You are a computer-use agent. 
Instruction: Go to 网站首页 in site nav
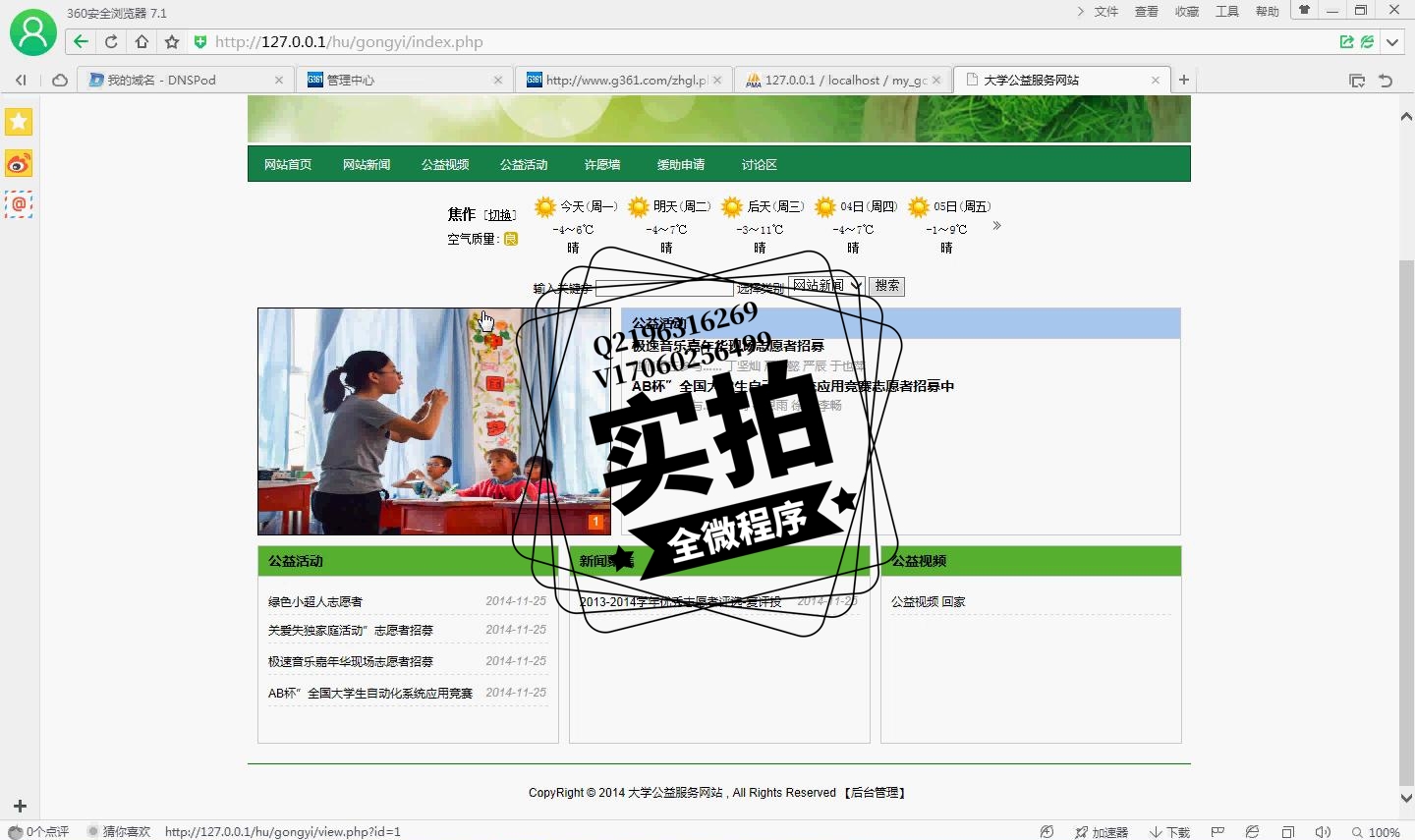pos(288,164)
